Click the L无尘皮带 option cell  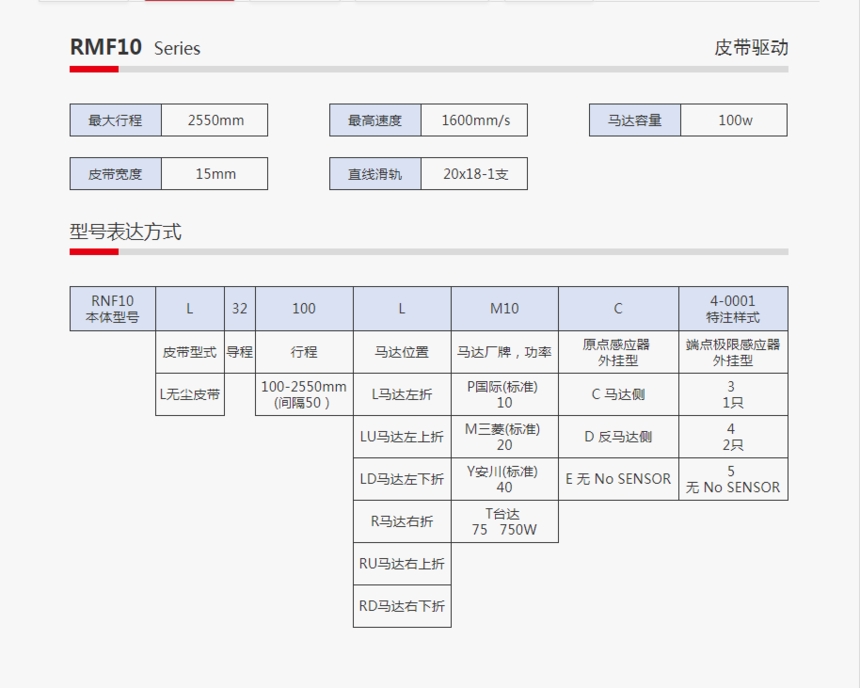point(190,394)
